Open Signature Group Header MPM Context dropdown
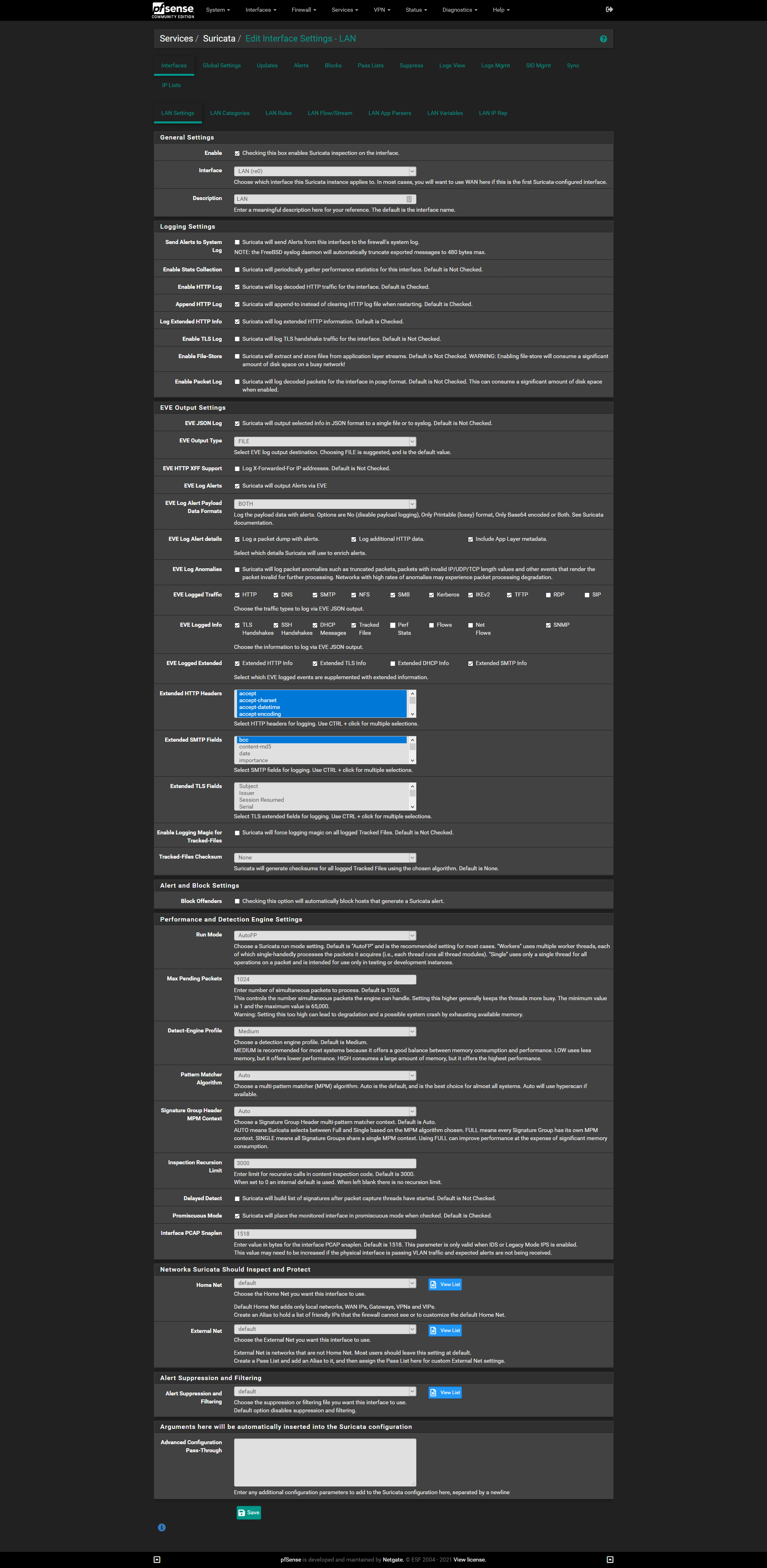Screen dimensions: 767x1568 pyautogui.click(x=325, y=1111)
